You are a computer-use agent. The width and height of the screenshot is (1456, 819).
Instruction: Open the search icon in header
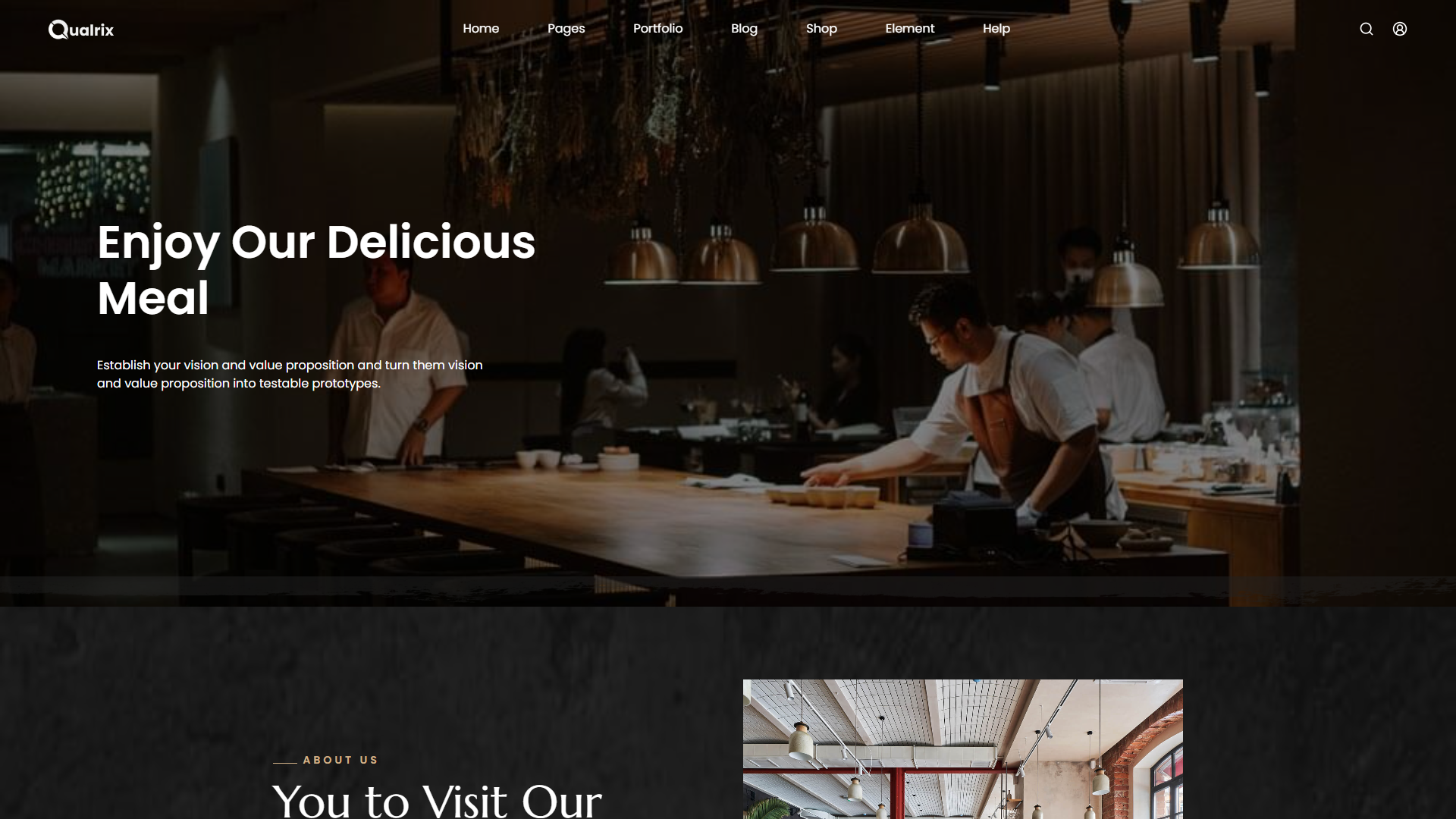[1366, 29]
